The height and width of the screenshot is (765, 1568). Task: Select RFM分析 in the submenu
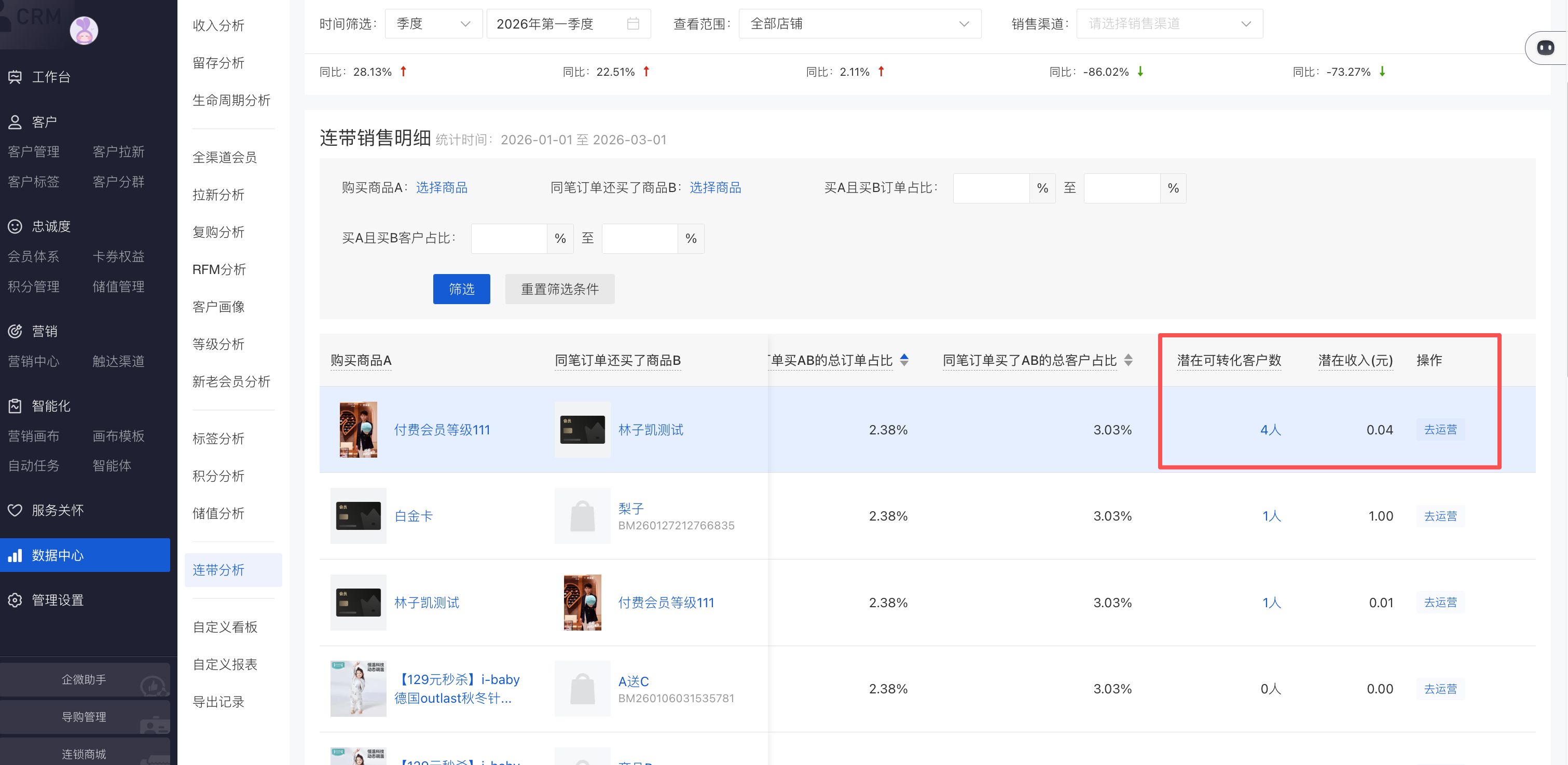pyautogui.click(x=219, y=269)
